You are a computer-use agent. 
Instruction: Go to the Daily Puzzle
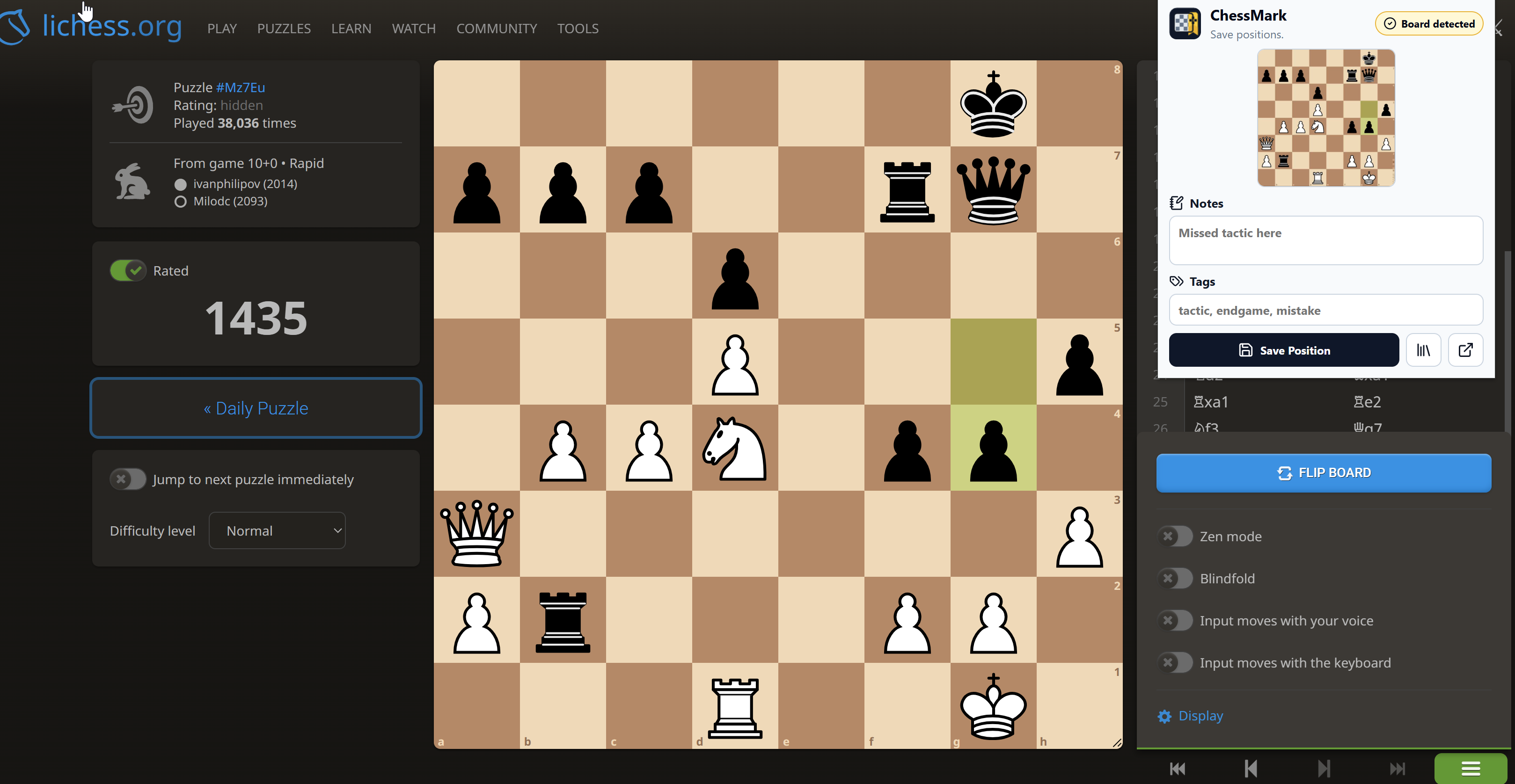[256, 408]
